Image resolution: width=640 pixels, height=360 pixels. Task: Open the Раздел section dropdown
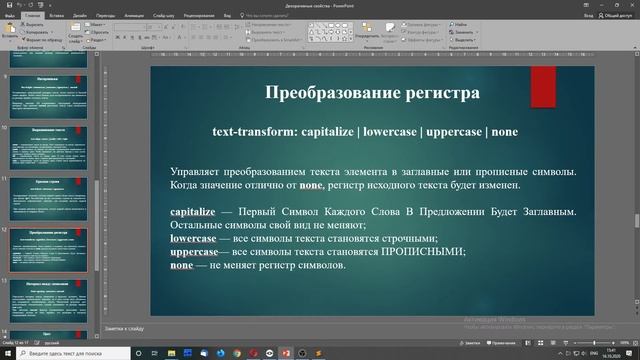click(x=96, y=40)
